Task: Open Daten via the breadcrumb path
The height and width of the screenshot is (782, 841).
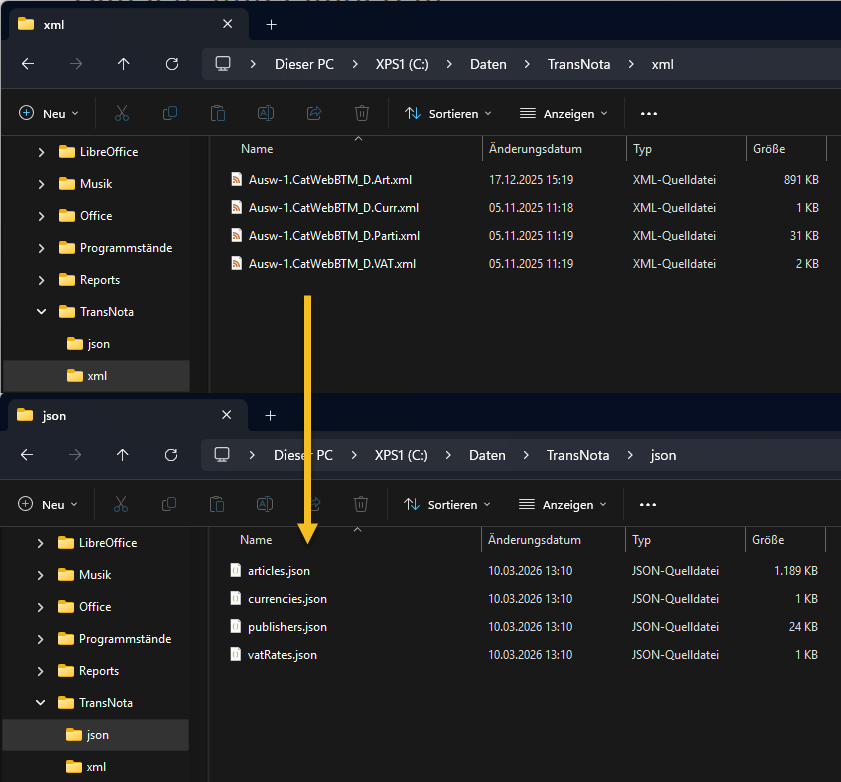Action: tap(488, 63)
